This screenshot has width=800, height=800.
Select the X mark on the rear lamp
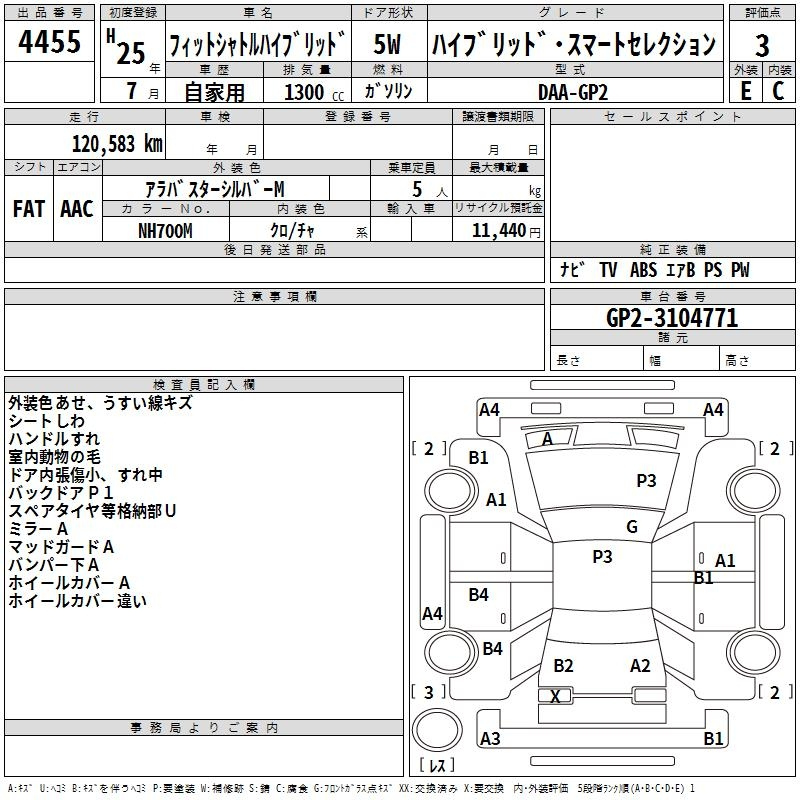(556, 696)
